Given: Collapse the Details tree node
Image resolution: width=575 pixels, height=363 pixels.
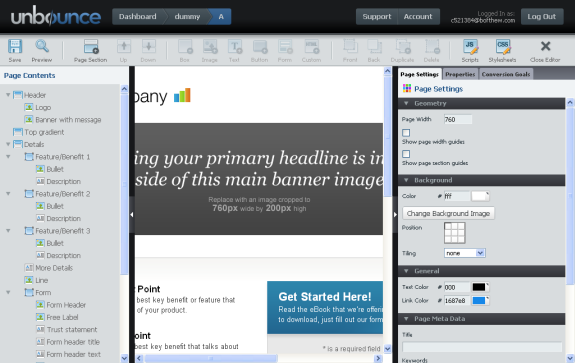Looking at the screenshot, I should 8,144.
